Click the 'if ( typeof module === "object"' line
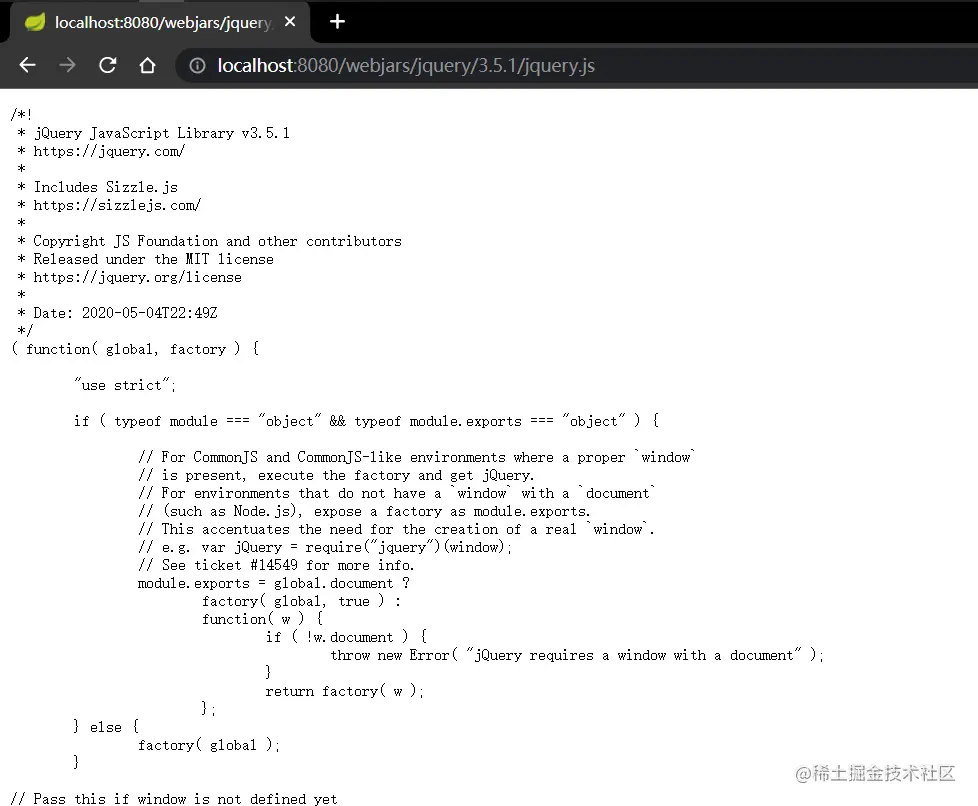Image resolution: width=978 pixels, height=806 pixels. pyautogui.click(x=367, y=421)
